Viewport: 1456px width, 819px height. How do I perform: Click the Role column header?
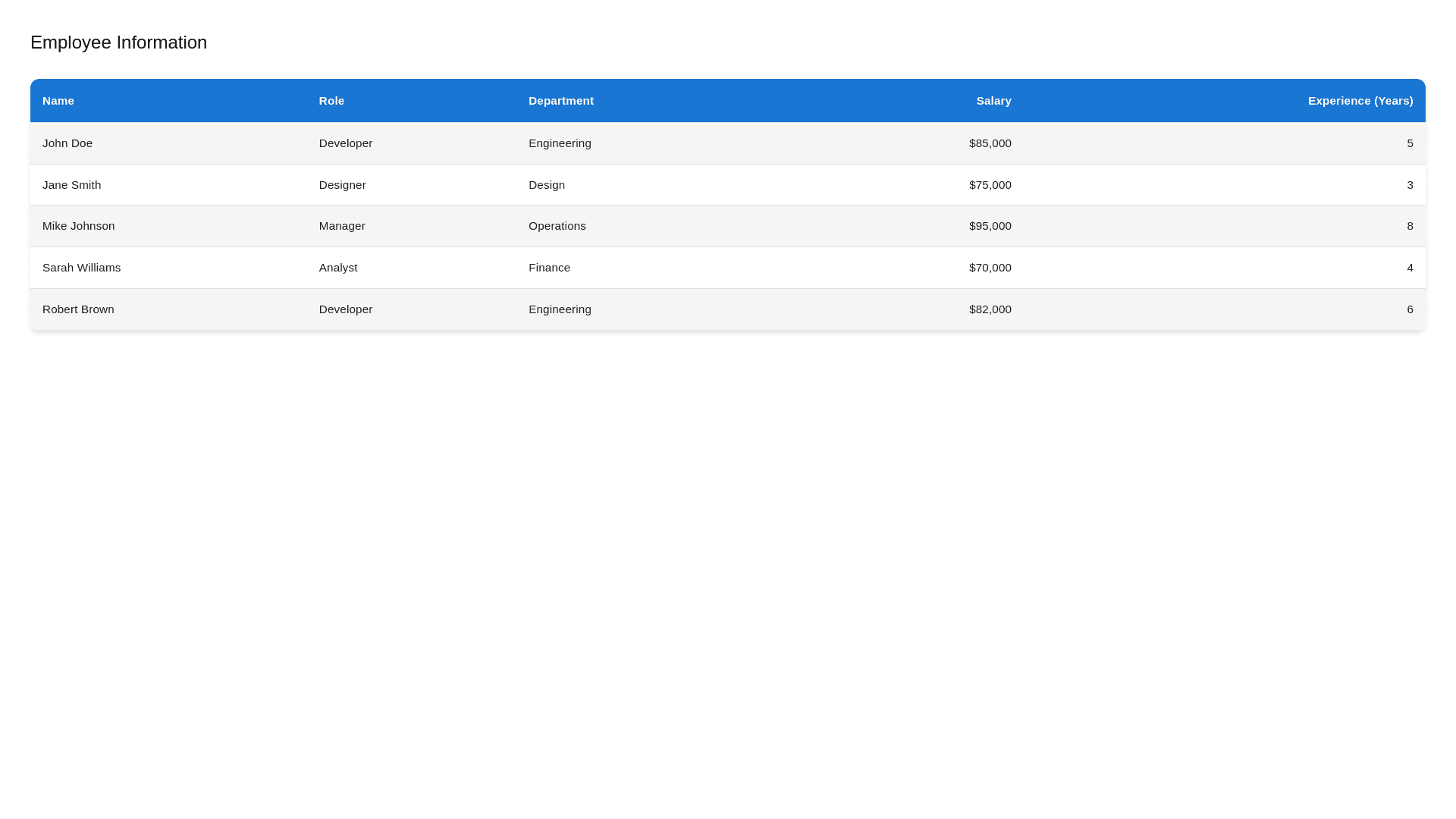pos(331,101)
